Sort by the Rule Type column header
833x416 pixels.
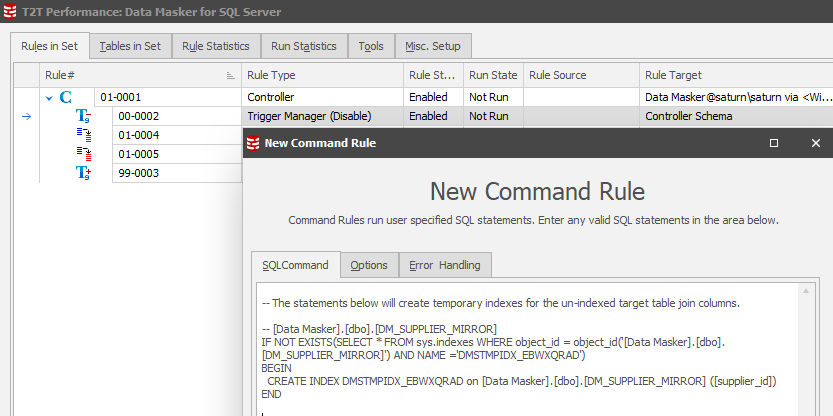(x=320, y=75)
